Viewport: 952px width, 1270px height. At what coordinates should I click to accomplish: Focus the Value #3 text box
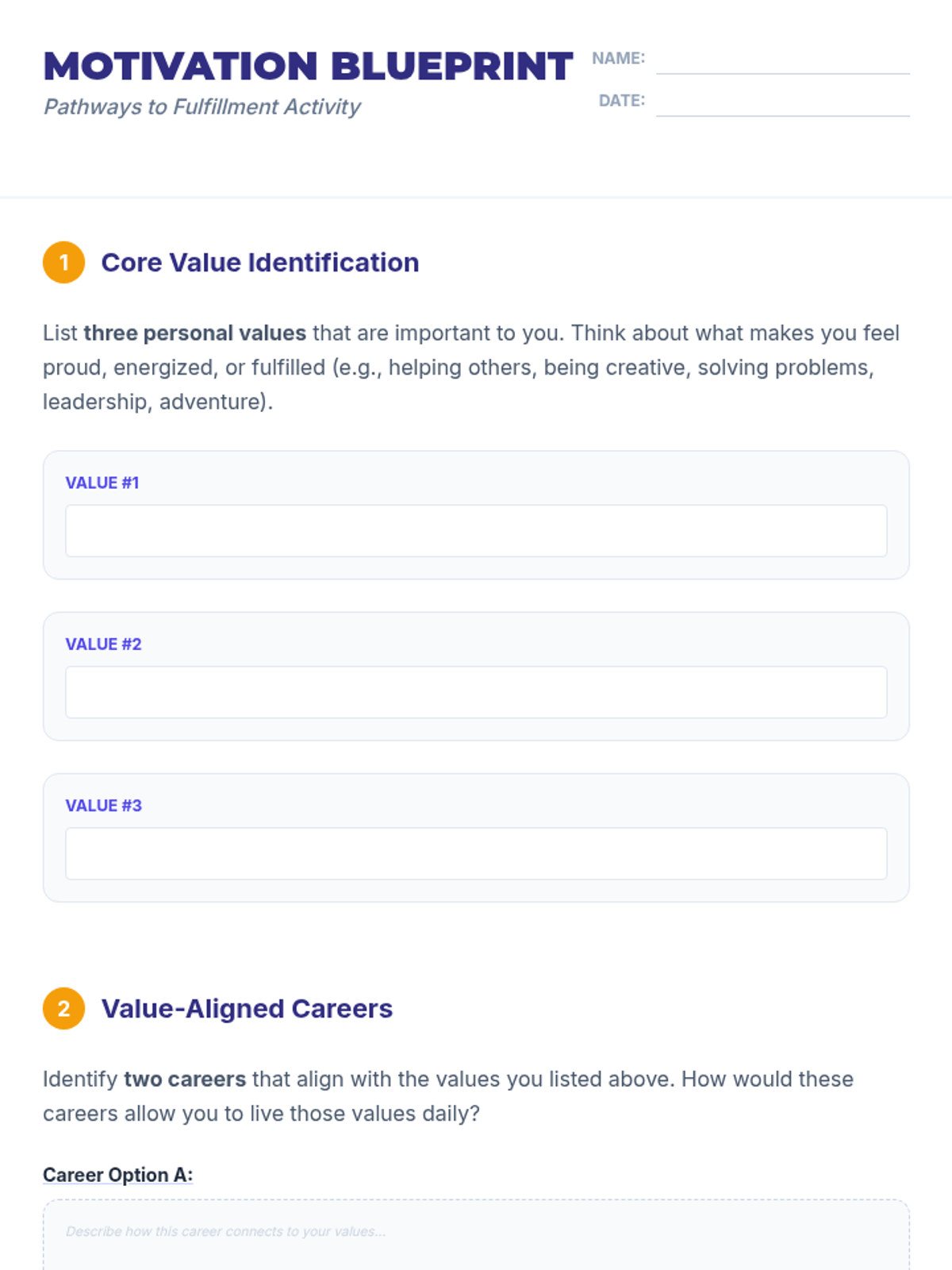tap(476, 853)
